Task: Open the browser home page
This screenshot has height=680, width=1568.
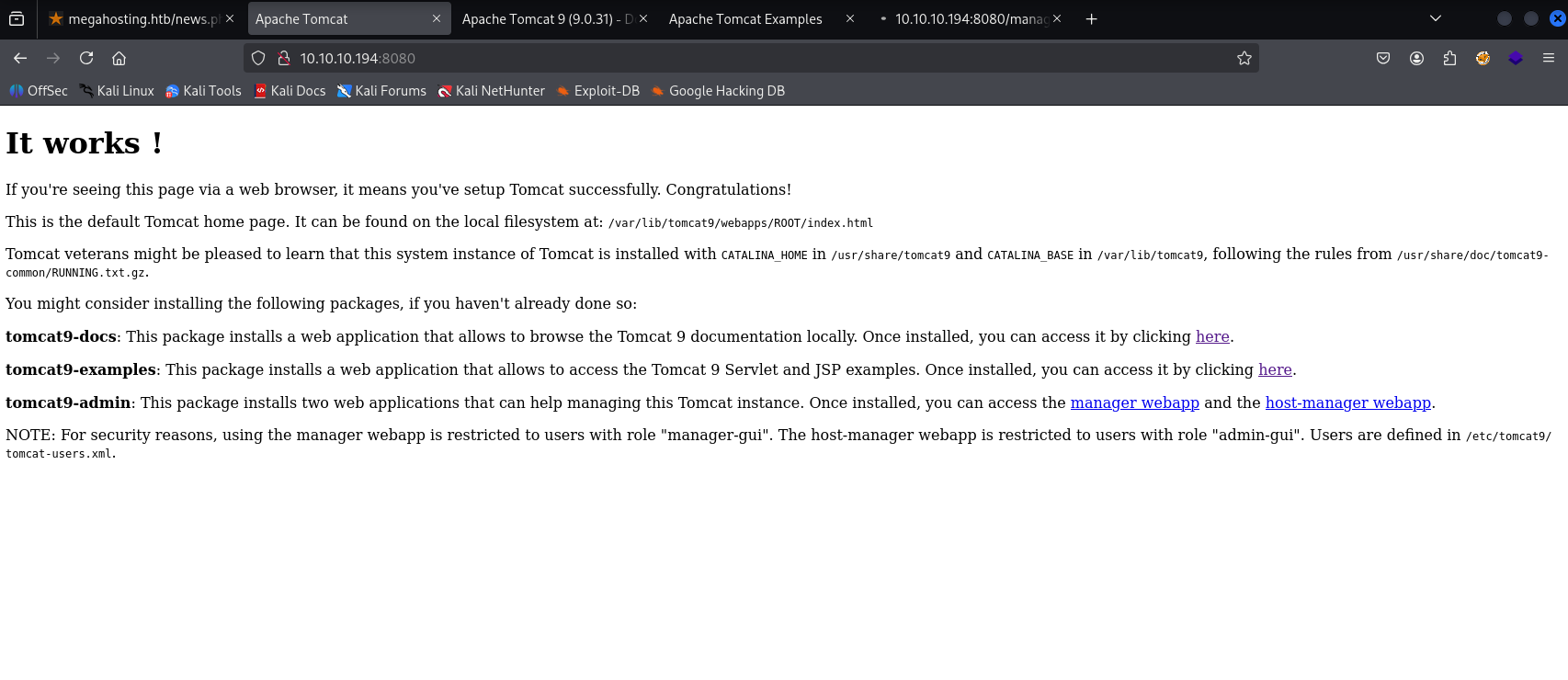Action: (x=119, y=58)
